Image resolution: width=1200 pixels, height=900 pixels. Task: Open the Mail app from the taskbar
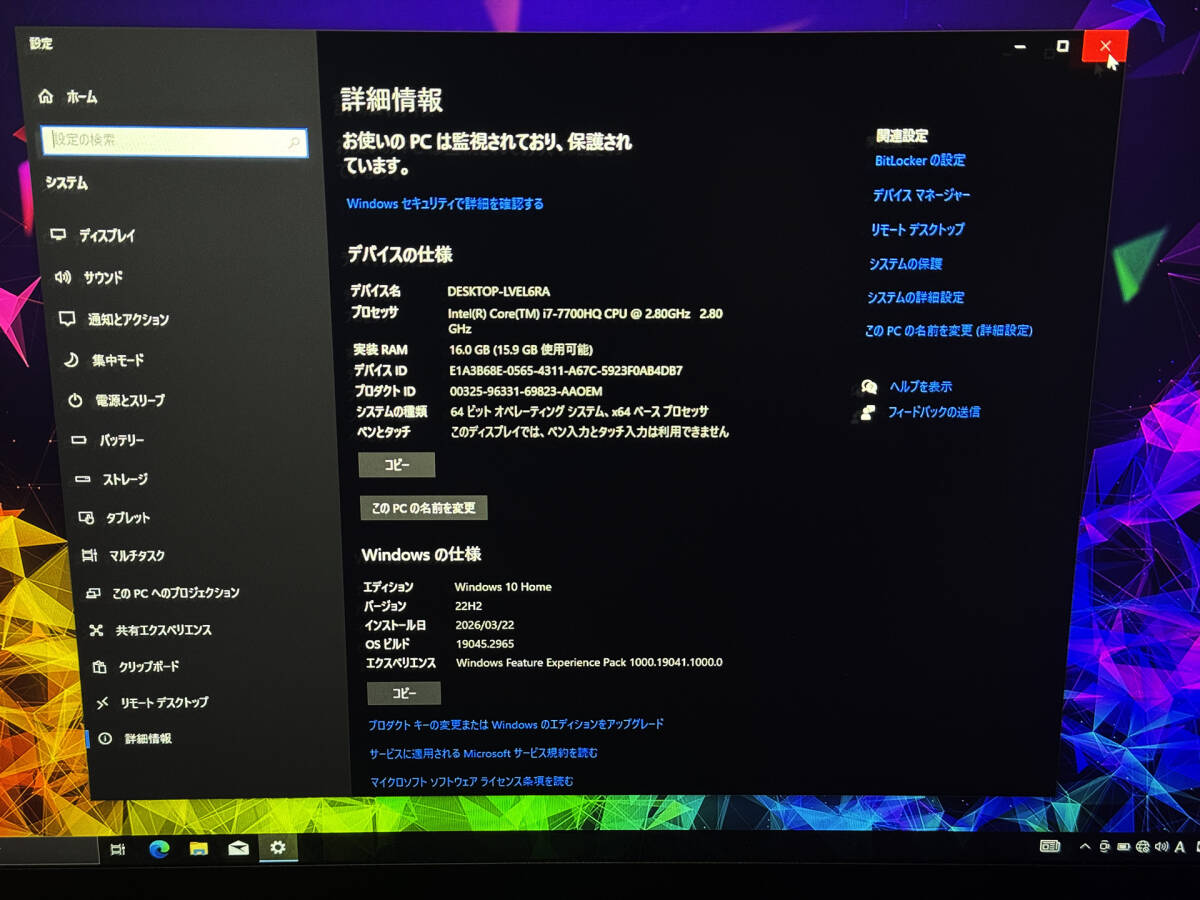click(x=238, y=847)
